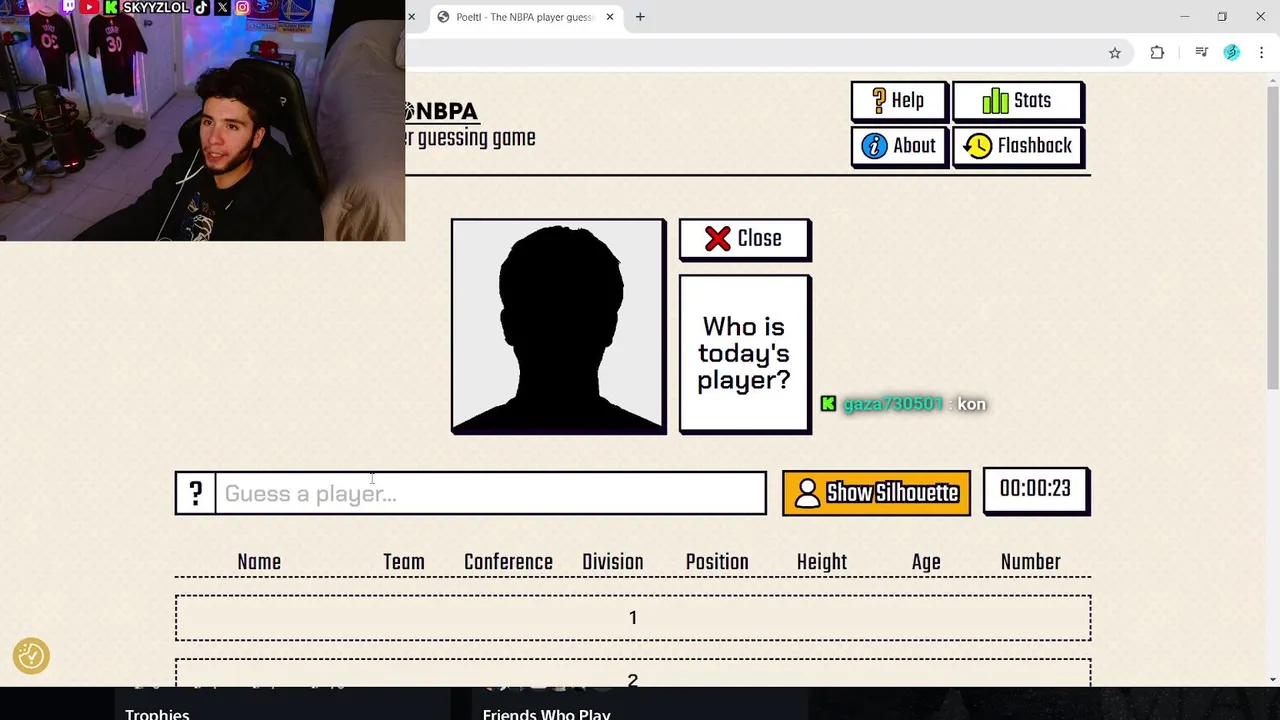Click the Team column header
1280x720 pixels.
[x=404, y=562]
